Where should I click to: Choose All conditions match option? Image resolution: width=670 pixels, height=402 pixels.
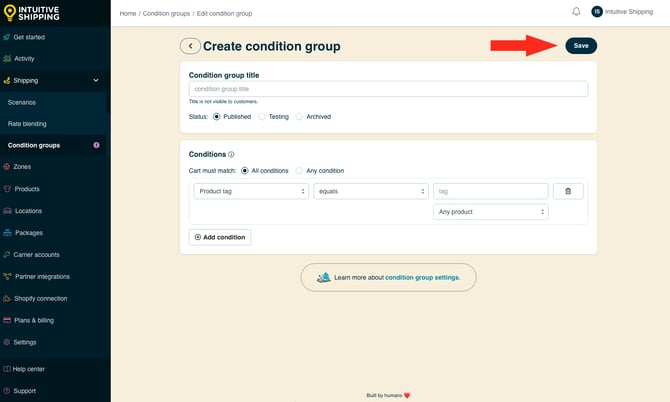point(244,170)
